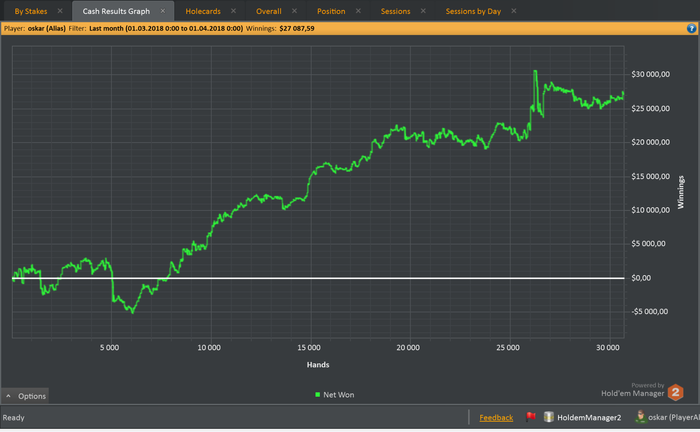Click the $5 000,00 axis label
This screenshot has width=700, height=432.
point(648,244)
